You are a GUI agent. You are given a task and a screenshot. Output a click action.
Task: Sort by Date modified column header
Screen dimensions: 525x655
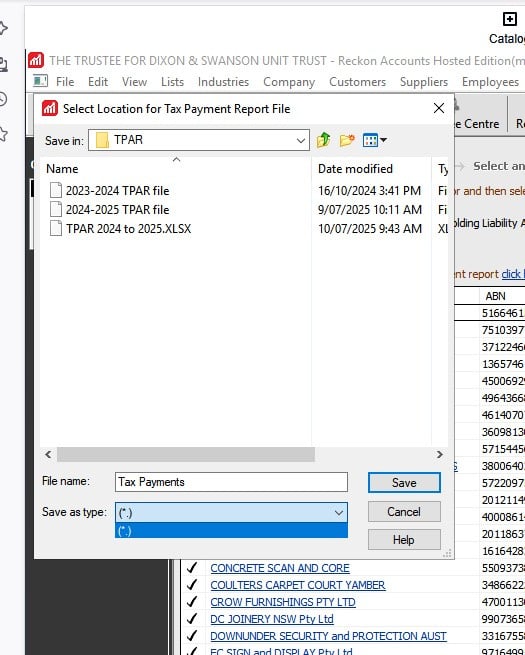(x=355, y=169)
